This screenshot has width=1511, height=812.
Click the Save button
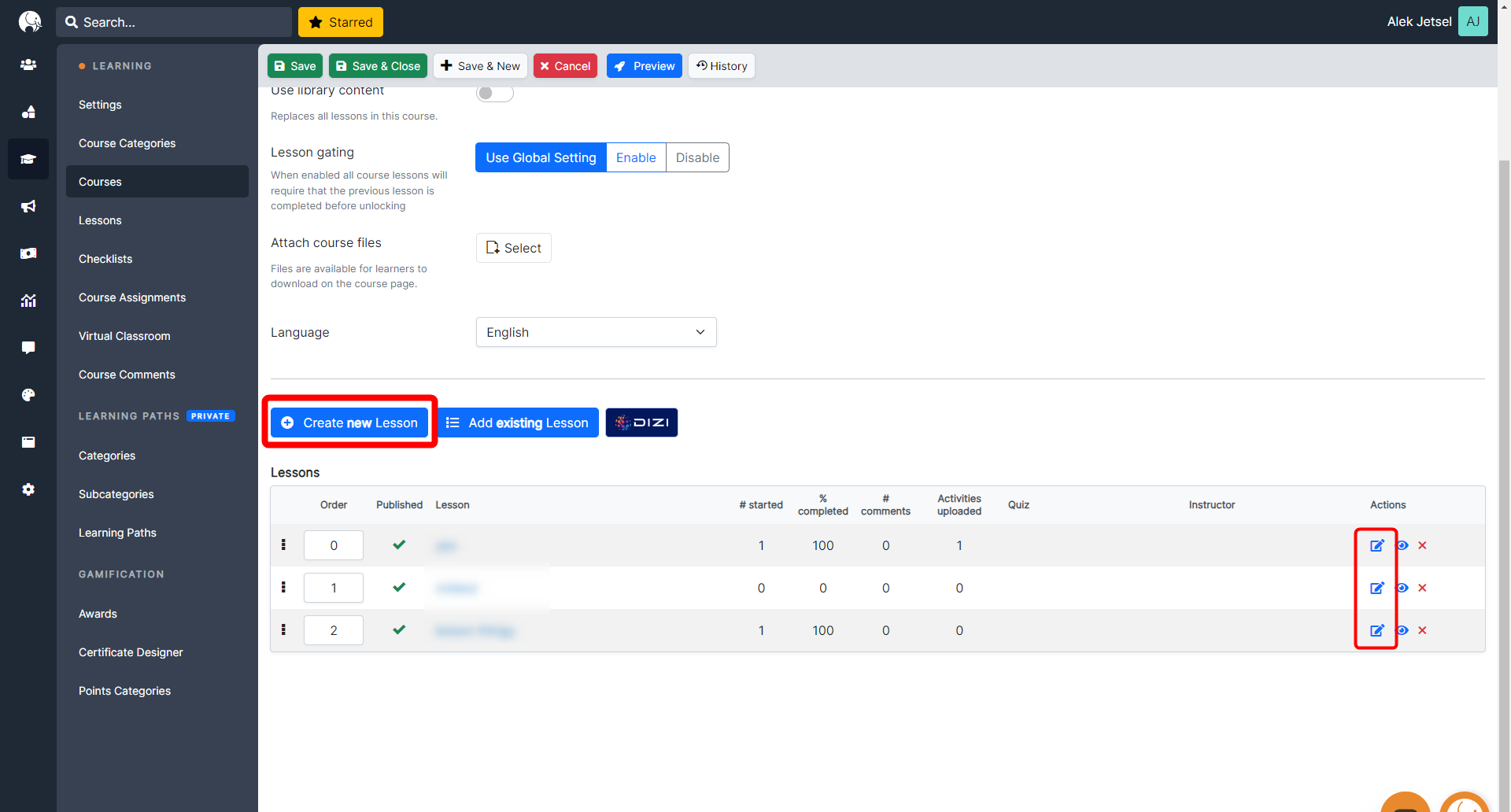click(x=295, y=66)
